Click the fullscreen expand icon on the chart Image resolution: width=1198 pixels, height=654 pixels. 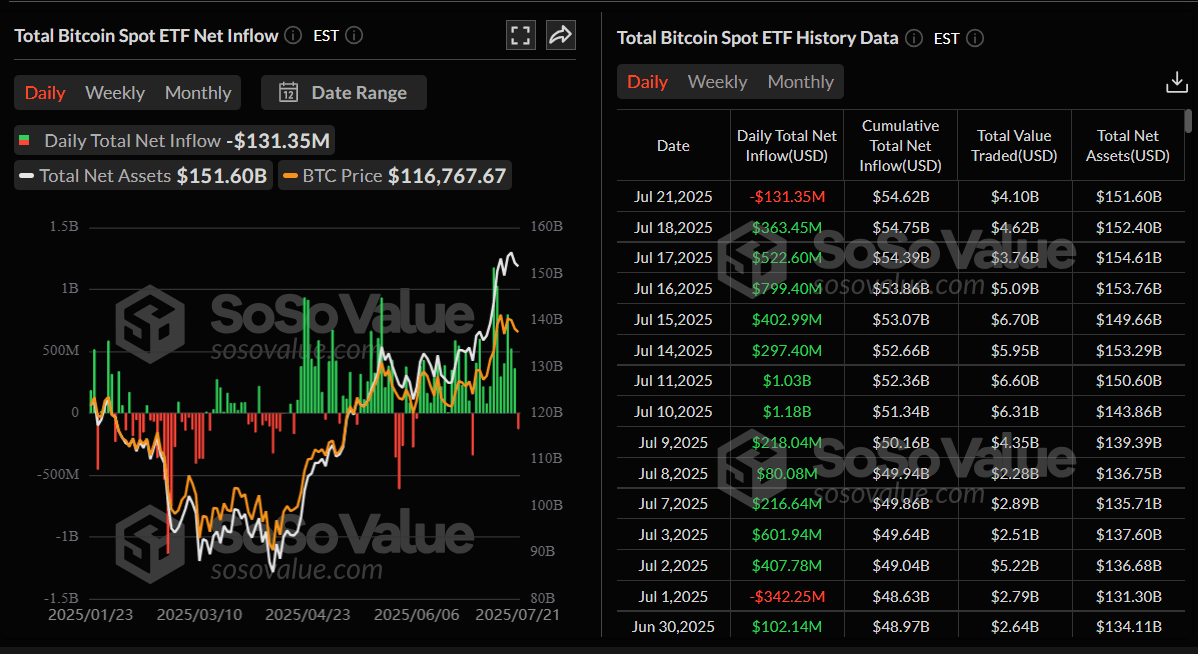coord(520,34)
